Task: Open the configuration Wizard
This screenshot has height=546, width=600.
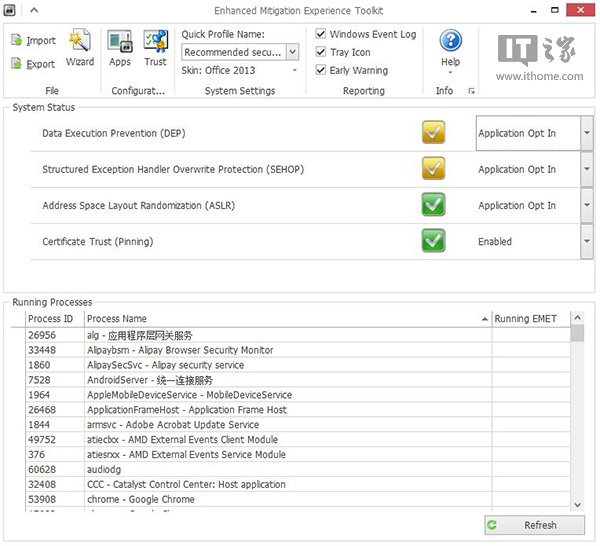Action: click(x=80, y=48)
